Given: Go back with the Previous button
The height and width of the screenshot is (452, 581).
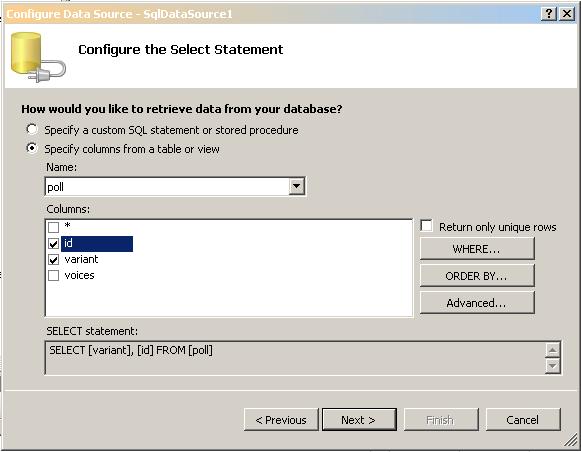Looking at the screenshot, I should [281, 420].
